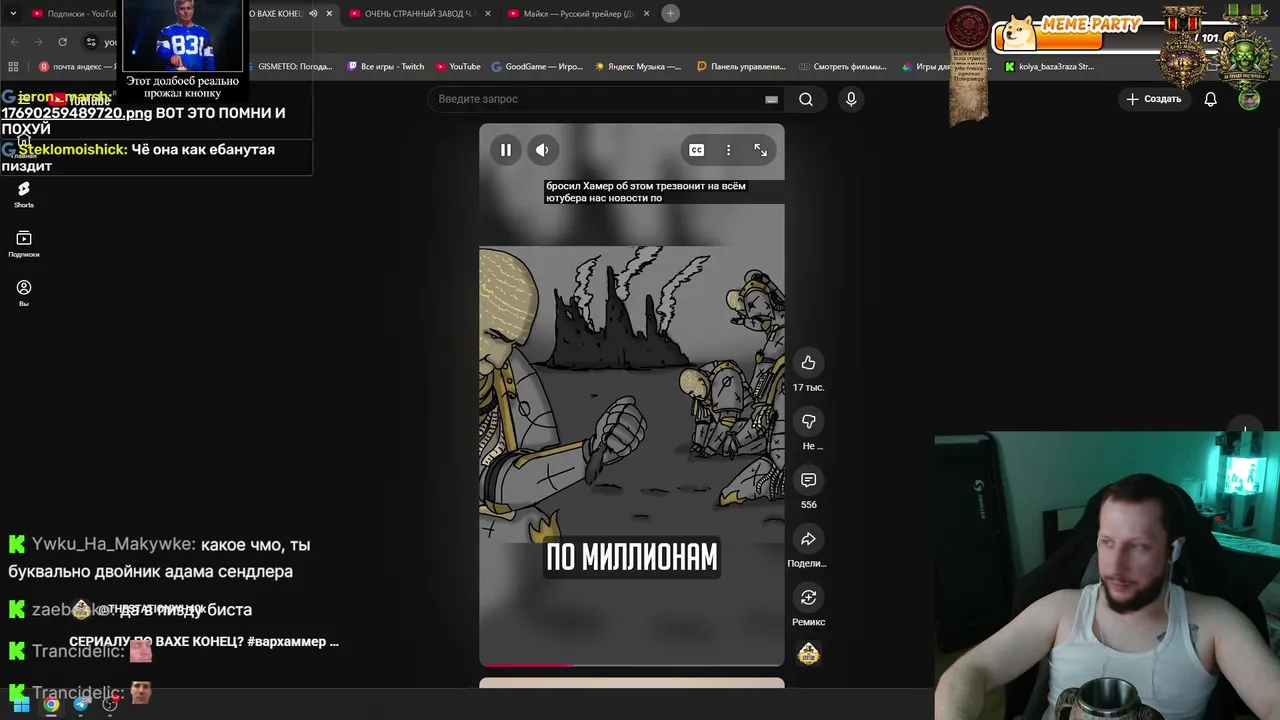Open the three-dot more options menu on video
Image resolution: width=1280 pixels, height=720 pixels.
click(x=728, y=150)
